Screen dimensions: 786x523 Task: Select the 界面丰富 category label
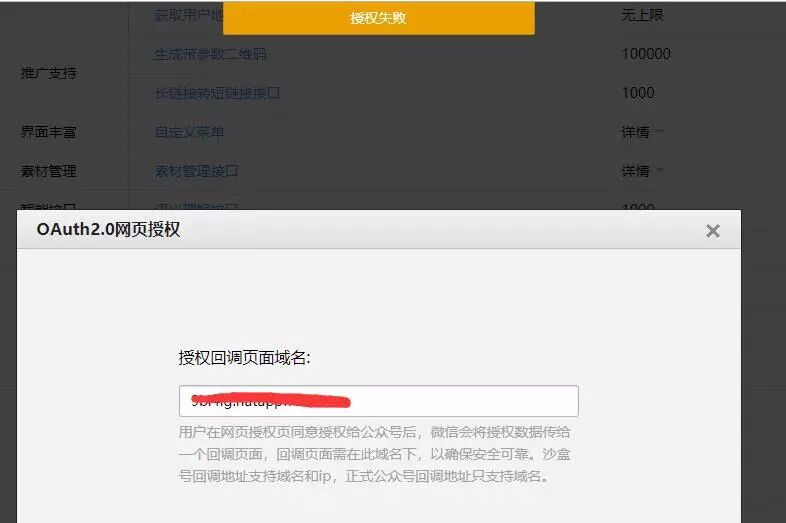49,132
